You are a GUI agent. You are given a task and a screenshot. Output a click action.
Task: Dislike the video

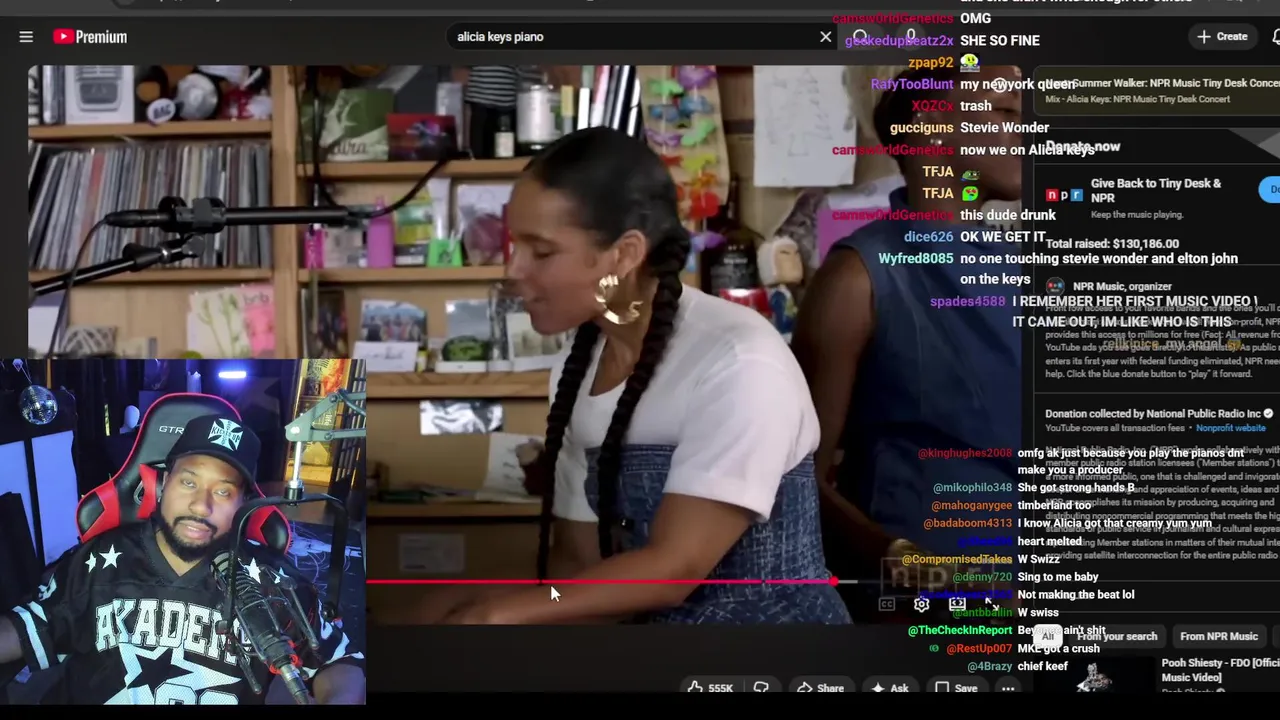point(761,688)
